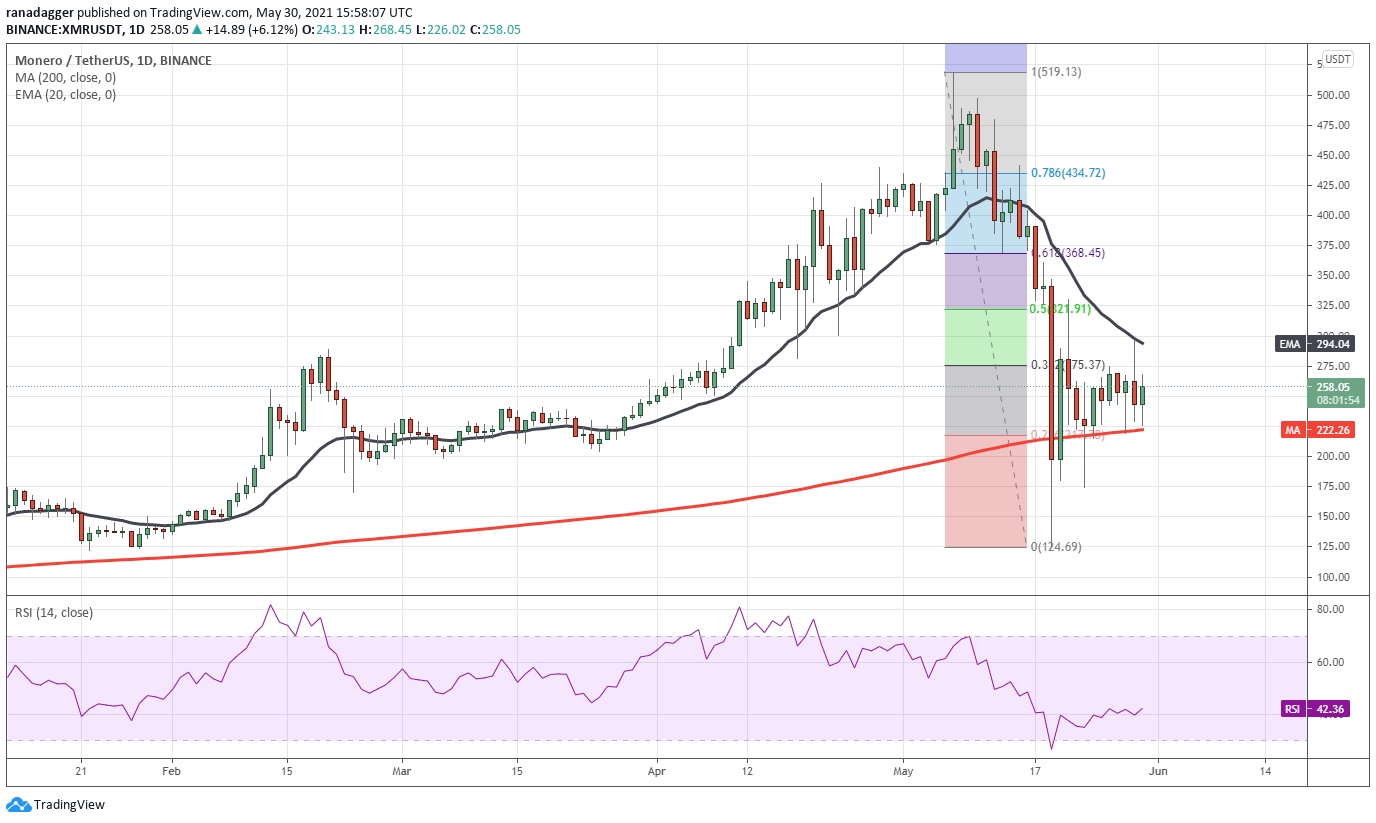The width and height of the screenshot is (1376, 823).
Task: Click the Fibonacci 0.618(368.45) level label
Action: click(x=1069, y=253)
